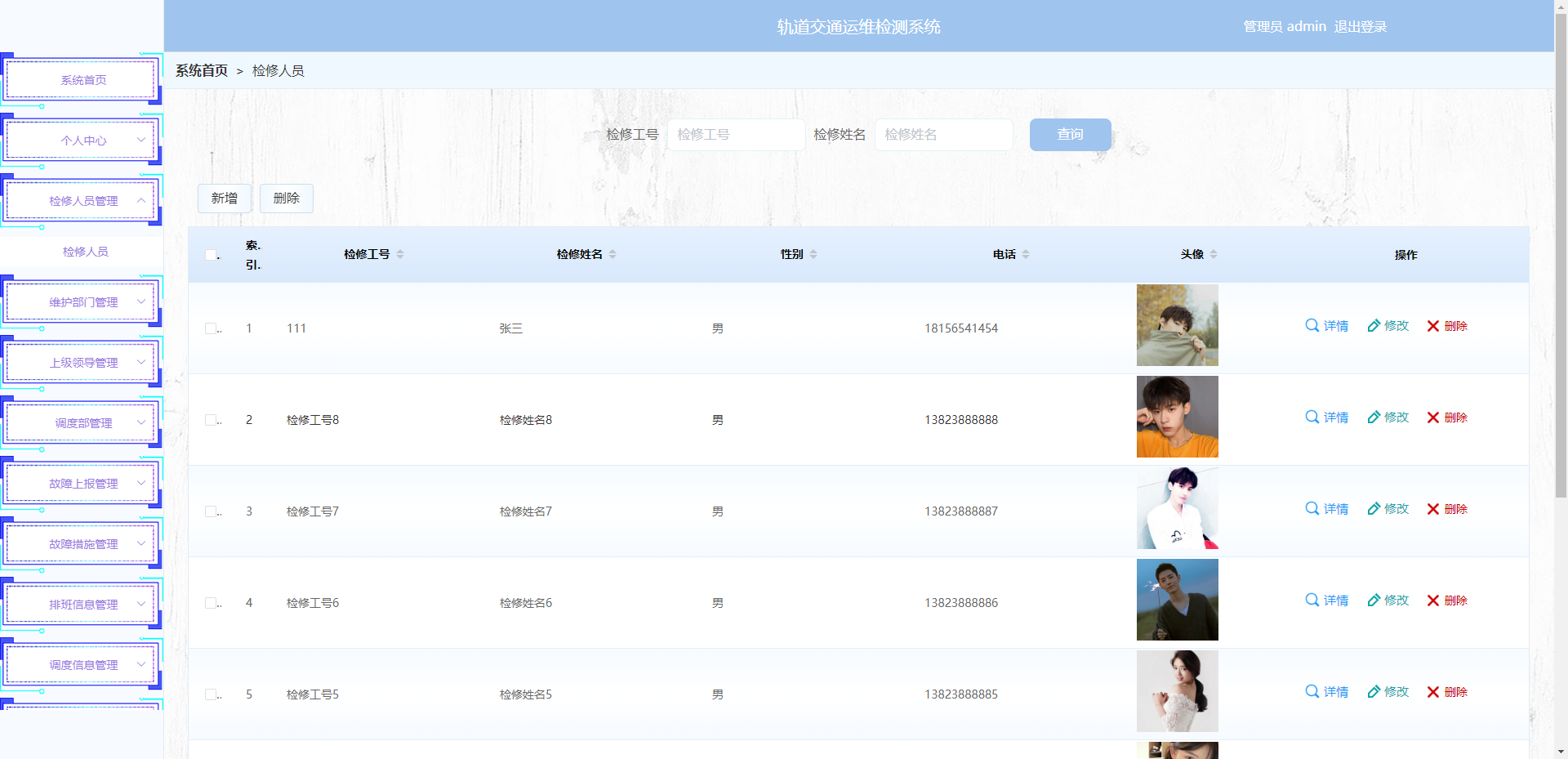Delete the 检修姓名7 record
Screen dimensions: 1568x759
pos(1447,509)
